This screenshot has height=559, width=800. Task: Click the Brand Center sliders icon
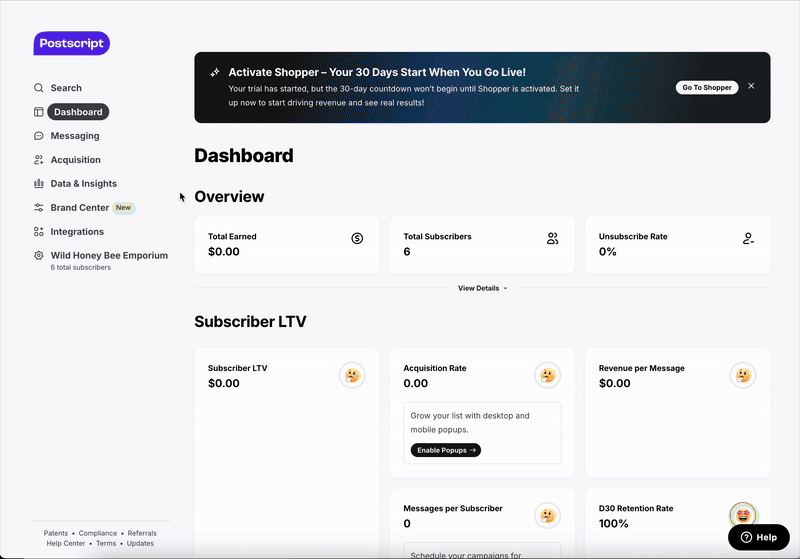[x=39, y=208]
